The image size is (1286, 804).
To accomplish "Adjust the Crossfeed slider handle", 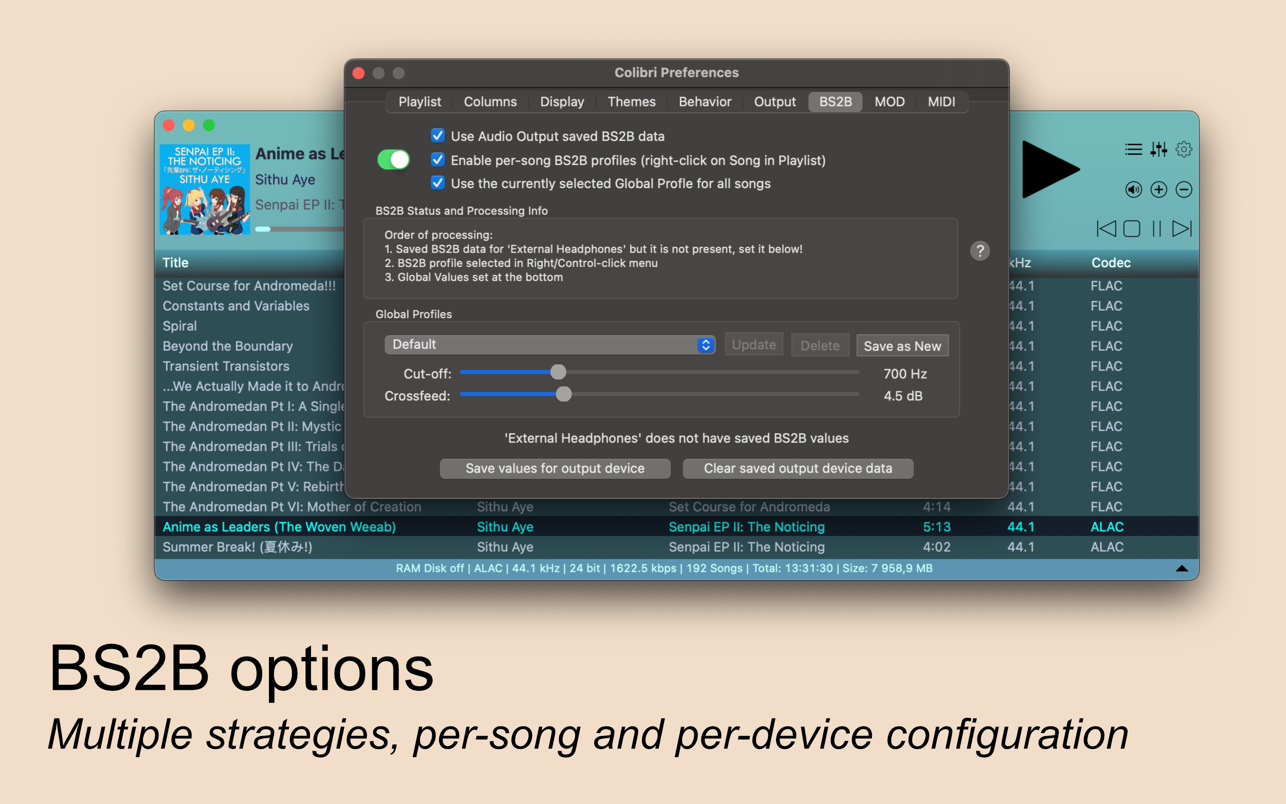I will tap(564, 395).
